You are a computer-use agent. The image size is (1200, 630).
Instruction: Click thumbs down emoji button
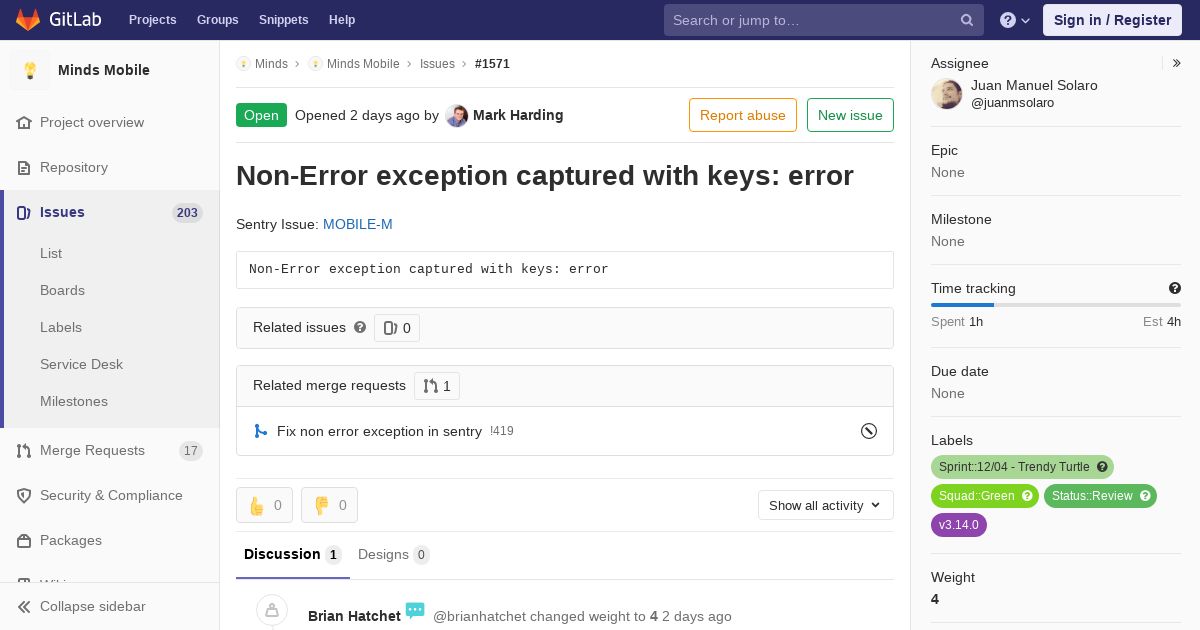[x=329, y=505]
